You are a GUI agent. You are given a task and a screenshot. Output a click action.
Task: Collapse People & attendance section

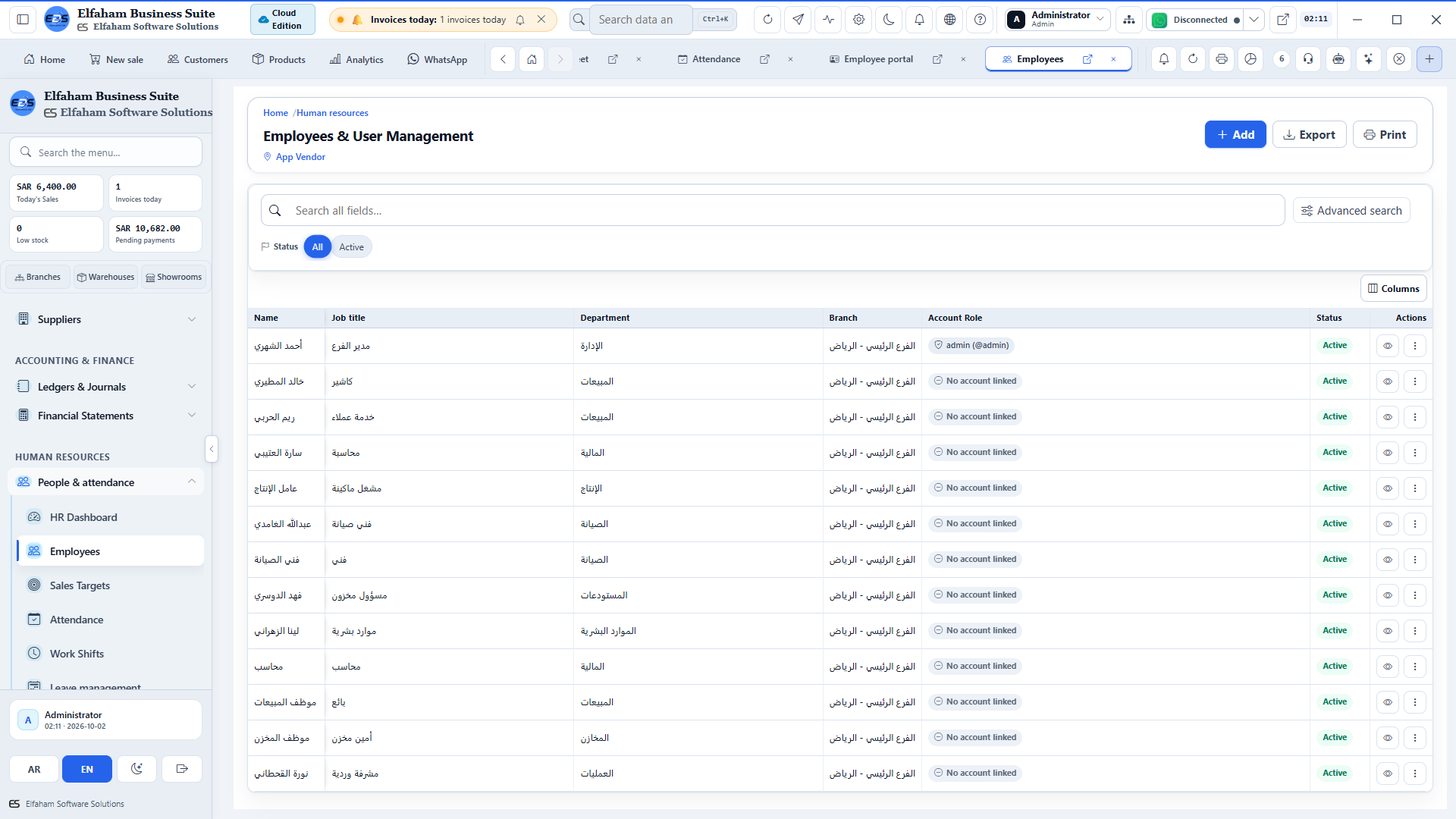[106, 482]
